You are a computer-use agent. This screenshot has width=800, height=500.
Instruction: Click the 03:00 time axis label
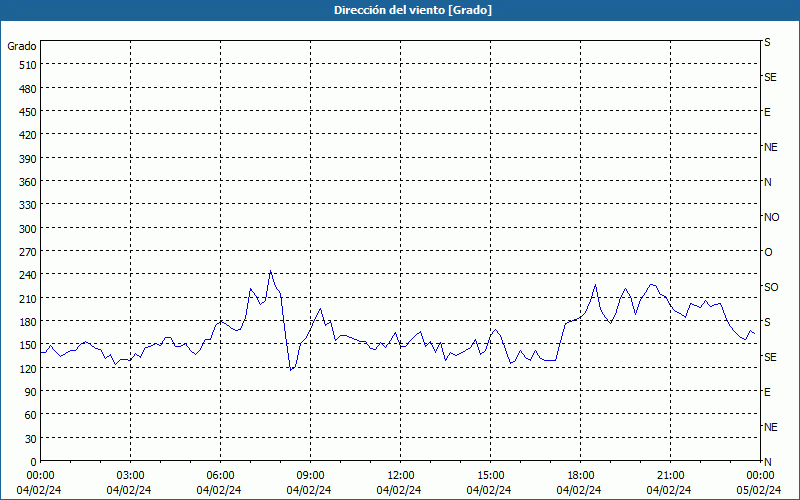pos(131,476)
